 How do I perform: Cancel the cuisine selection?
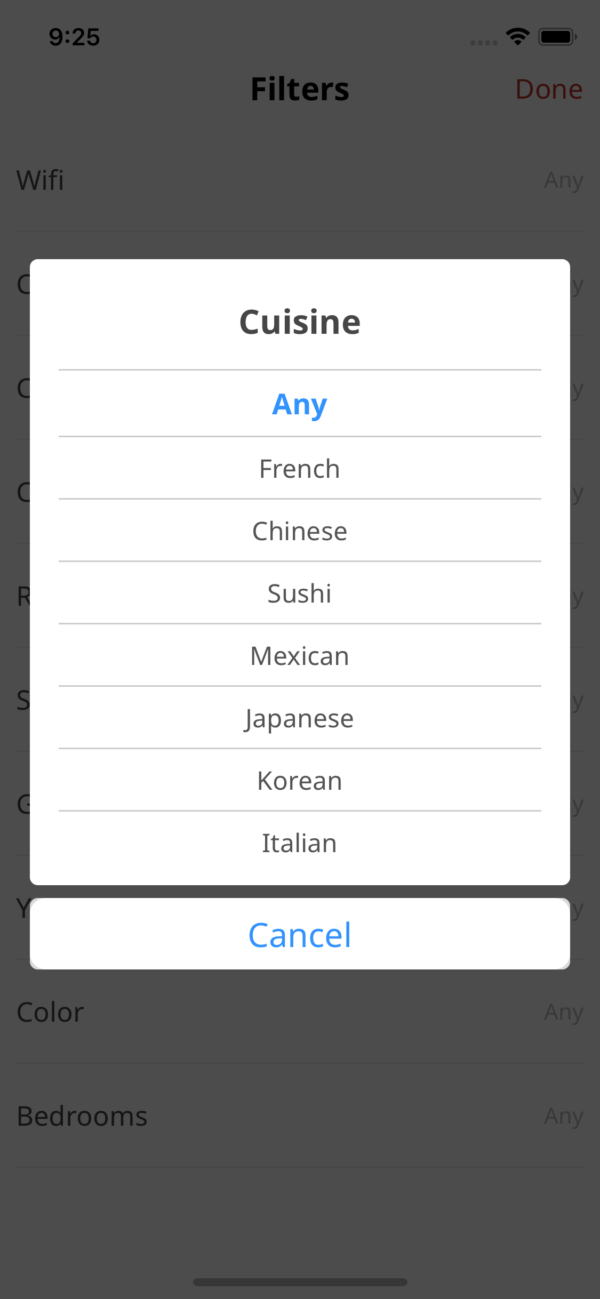tap(299, 934)
